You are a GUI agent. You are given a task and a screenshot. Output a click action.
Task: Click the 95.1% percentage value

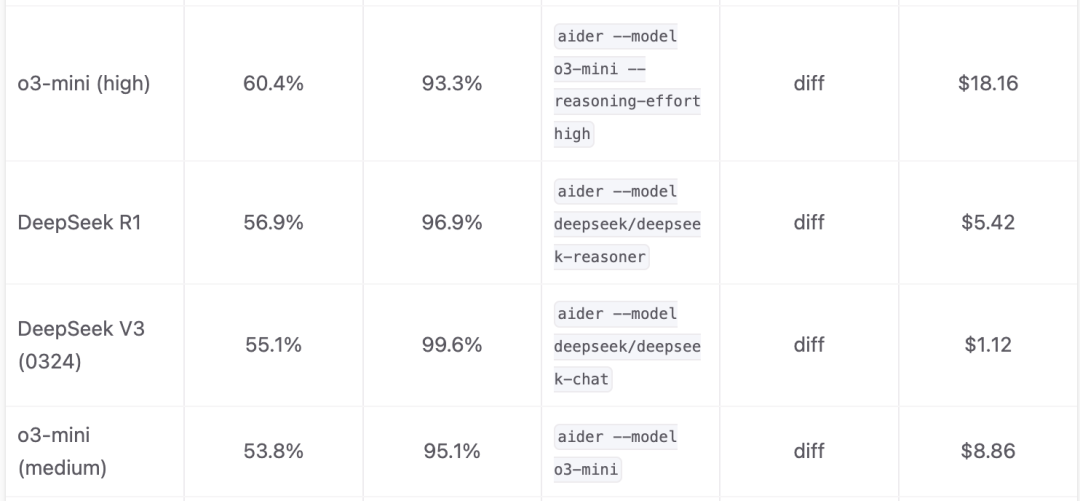pos(452,452)
